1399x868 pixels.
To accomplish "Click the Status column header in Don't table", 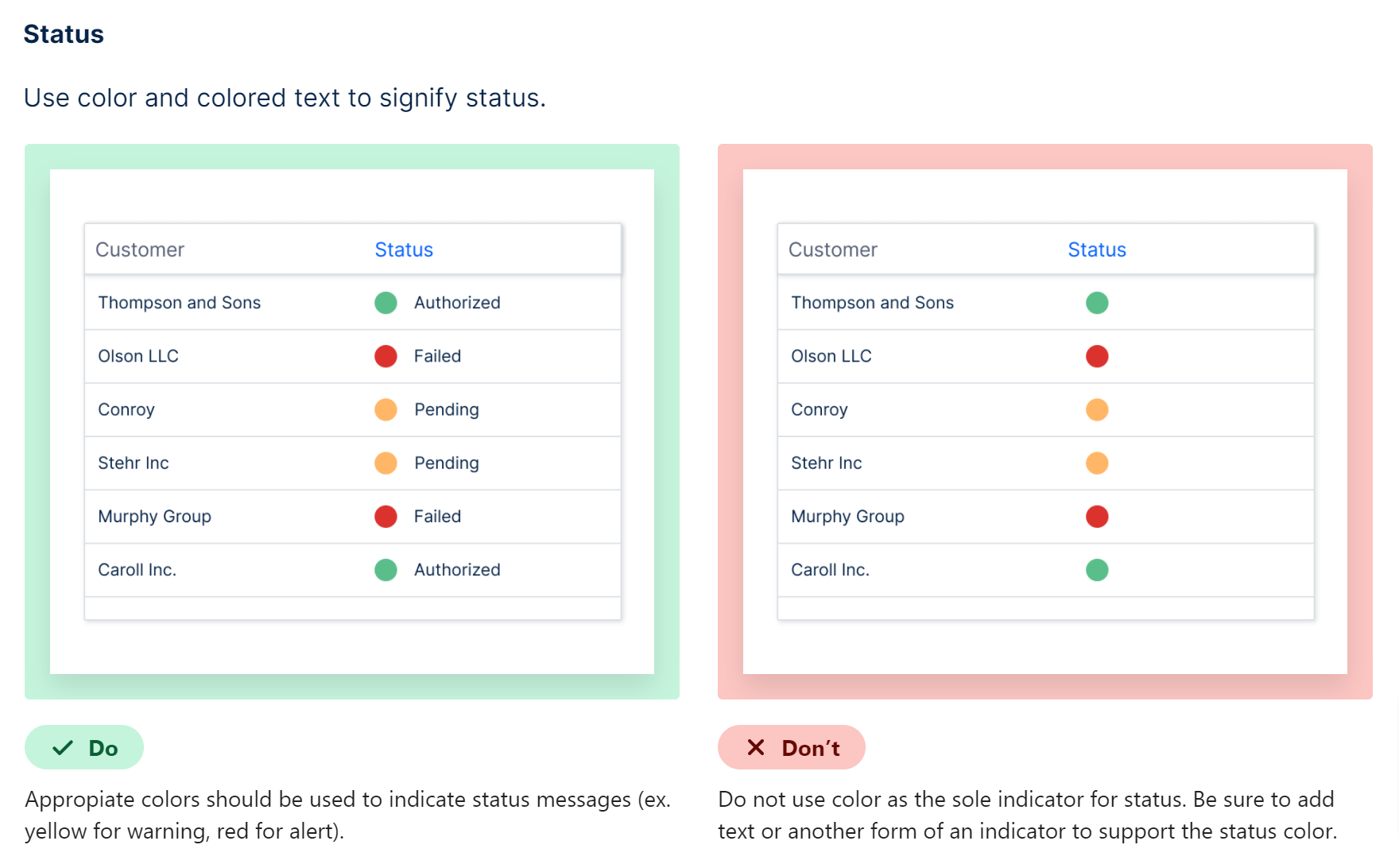I will [x=1097, y=250].
